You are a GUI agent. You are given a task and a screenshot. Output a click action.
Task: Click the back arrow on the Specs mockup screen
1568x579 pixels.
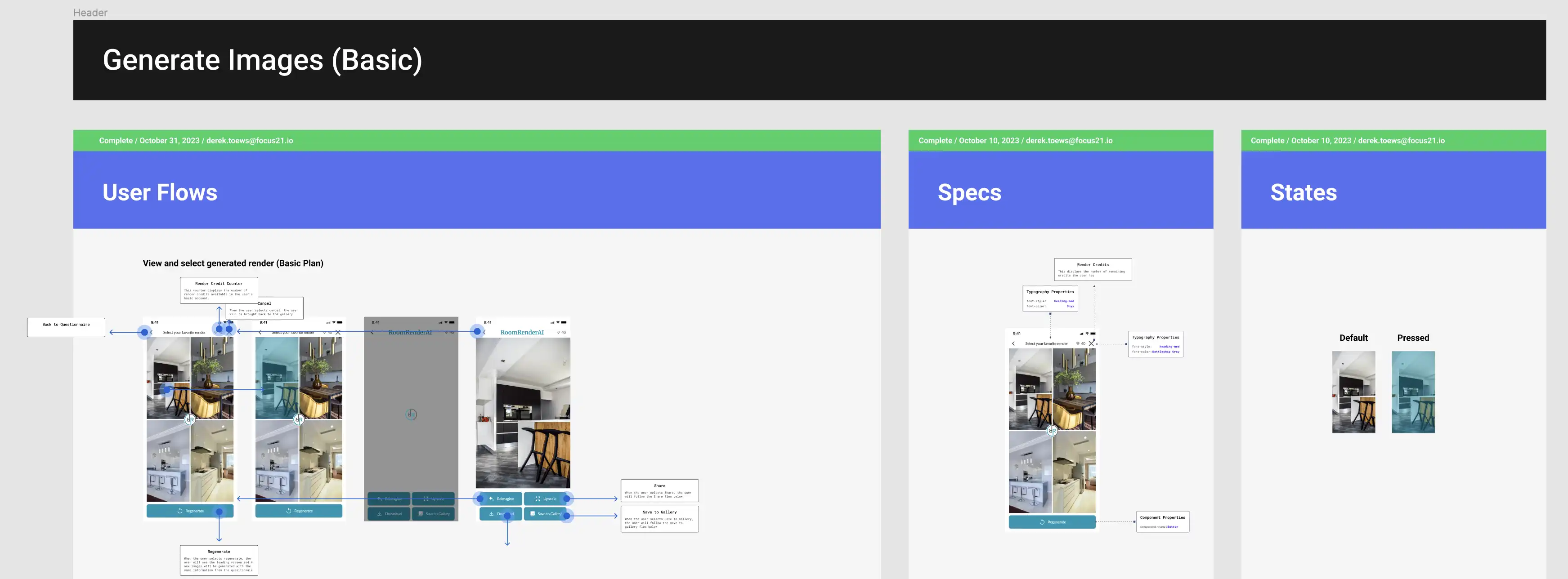1013,343
